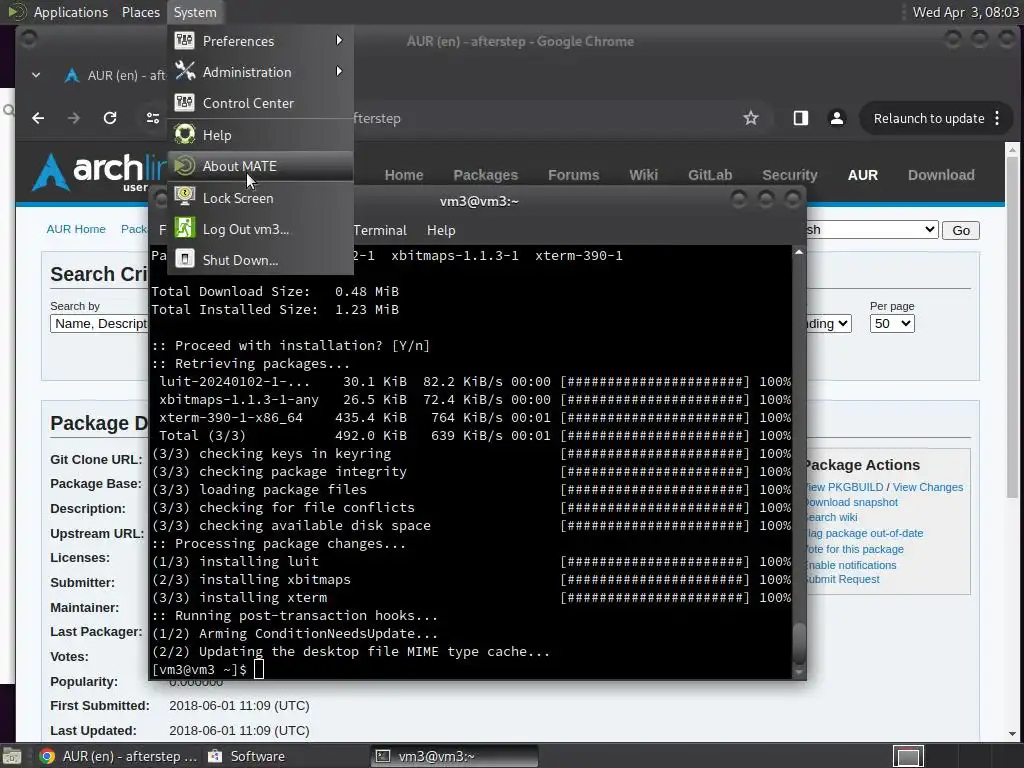The width and height of the screenshot is (1024, 768).
Task: Click the Chrome page vertical scrollbar
Action: 1012,327
